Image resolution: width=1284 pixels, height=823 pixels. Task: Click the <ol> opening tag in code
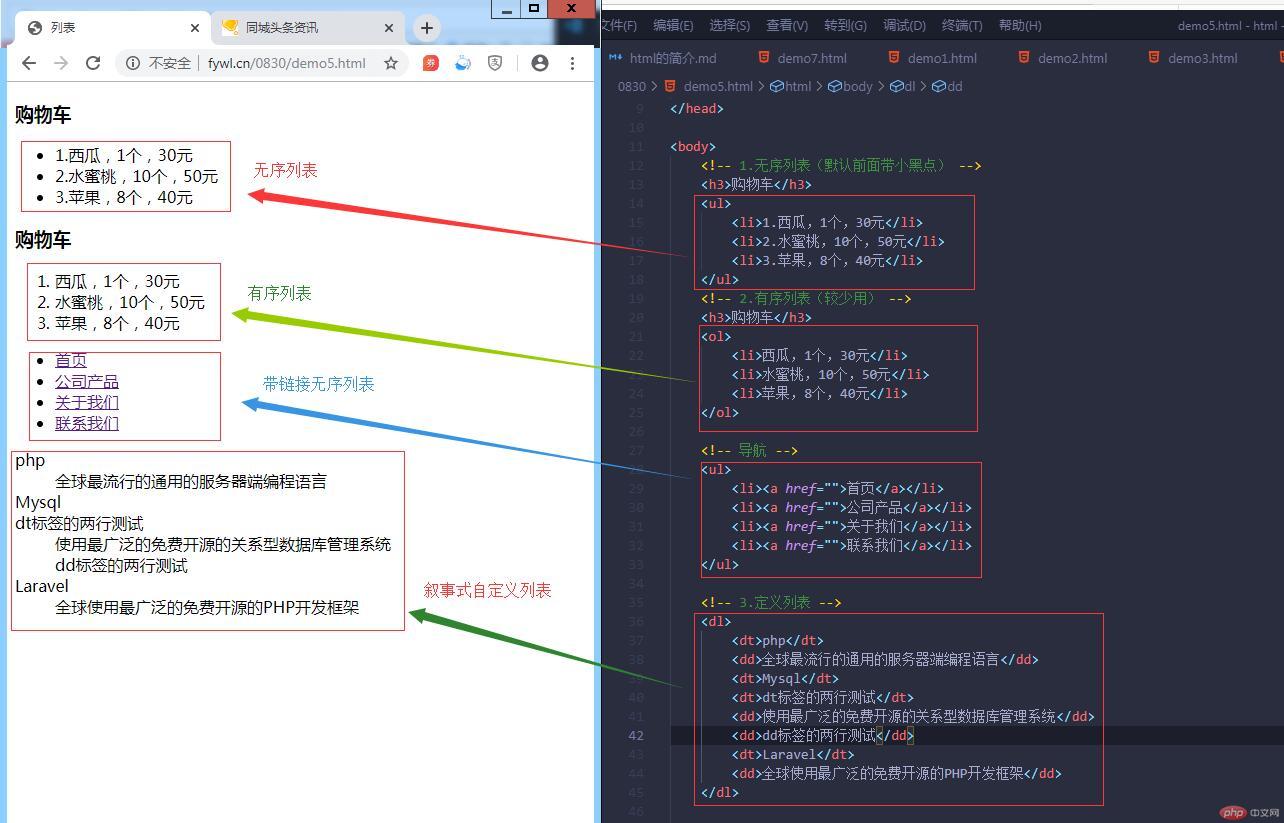coord(716,337)
